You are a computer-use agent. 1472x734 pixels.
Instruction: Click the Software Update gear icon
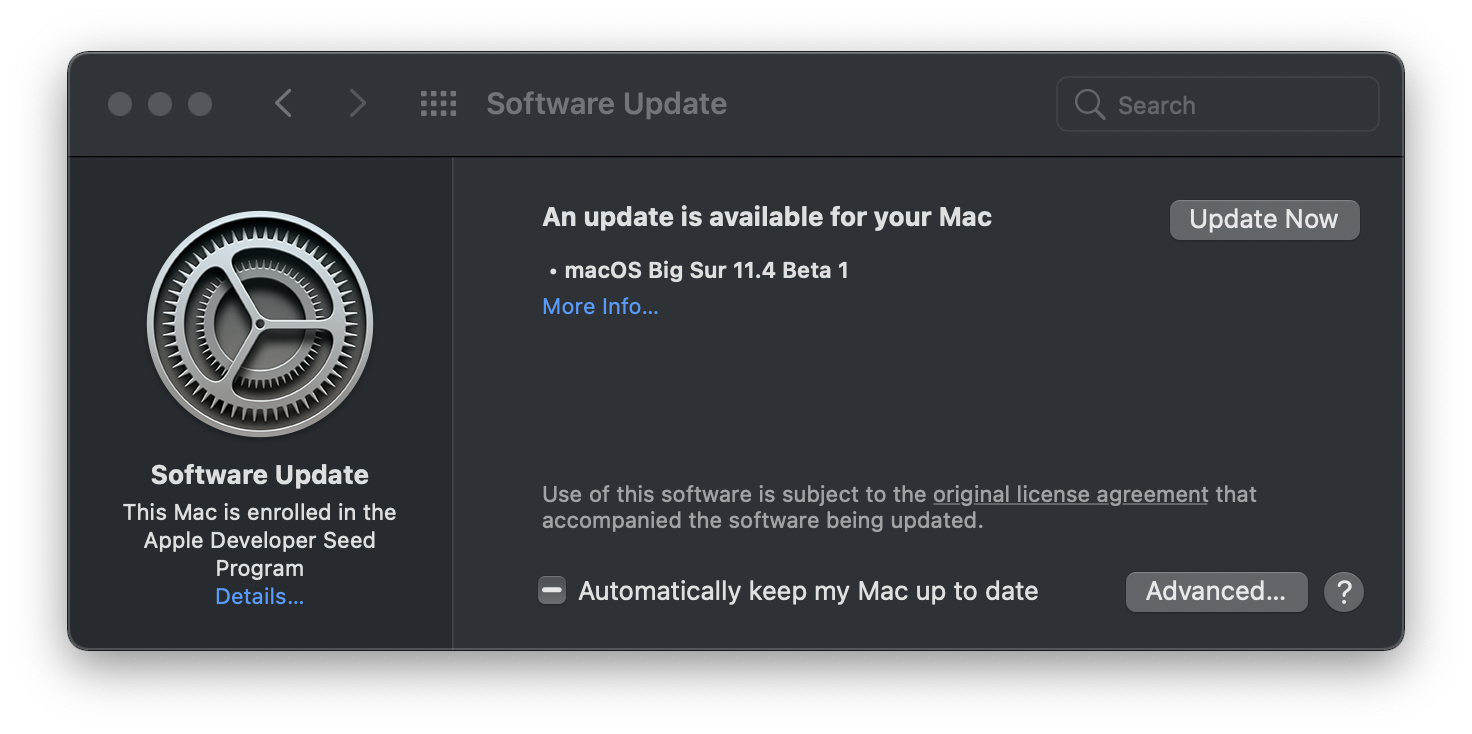[x=260, y=324]
